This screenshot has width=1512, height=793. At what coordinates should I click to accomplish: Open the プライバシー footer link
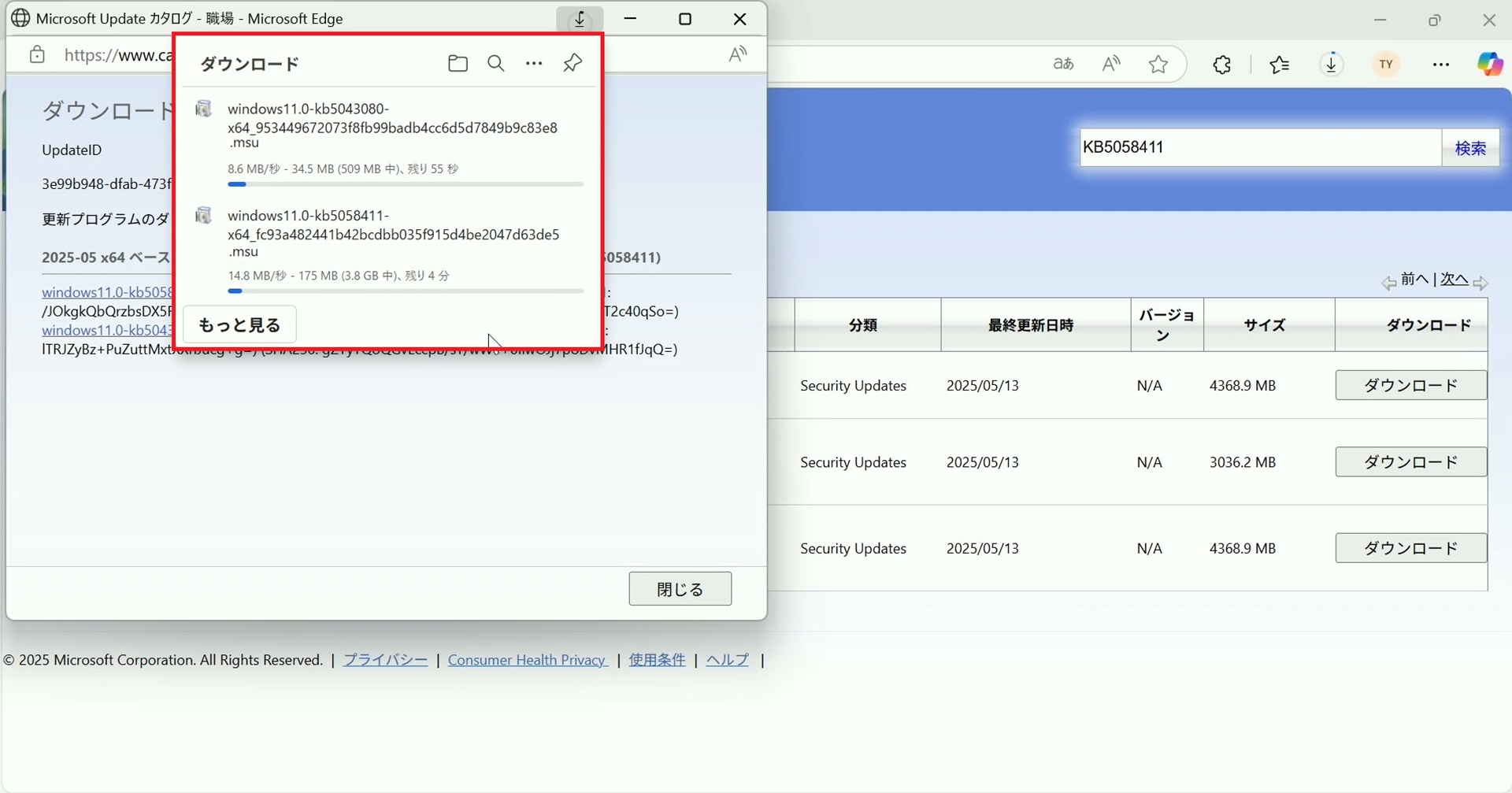tap(385, 660)
